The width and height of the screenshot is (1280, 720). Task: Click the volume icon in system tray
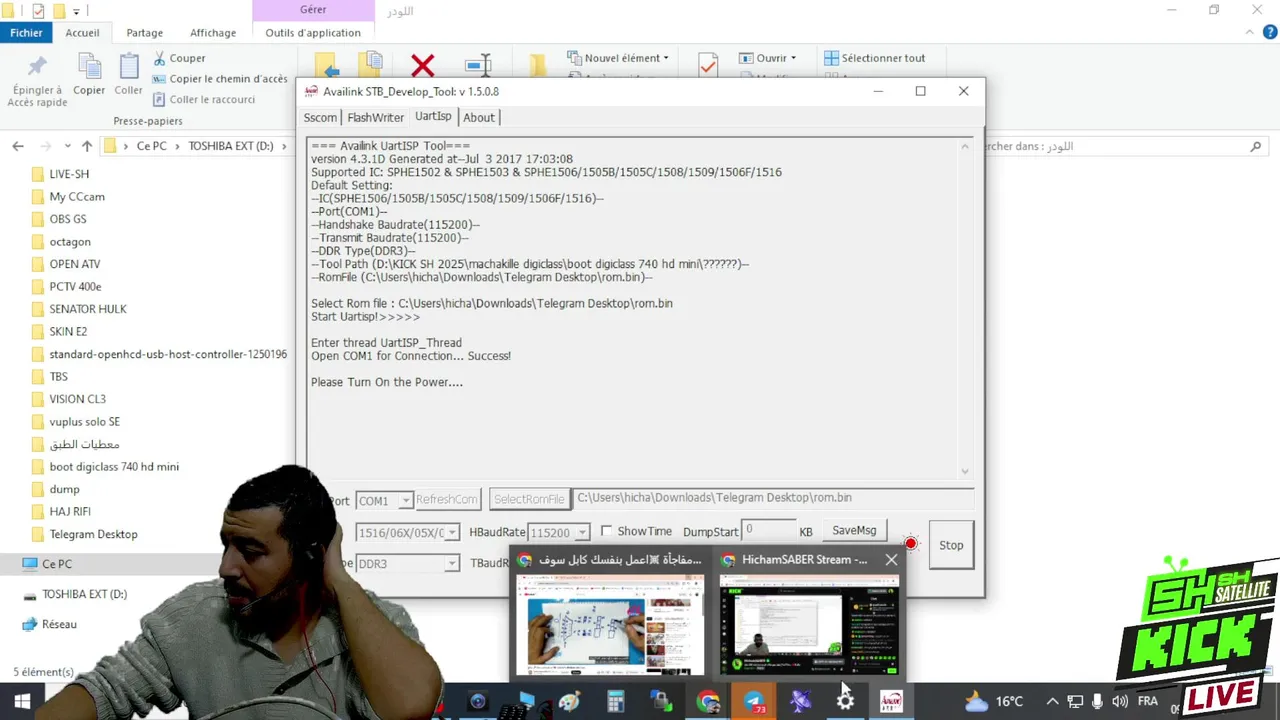coord(1119,702)
